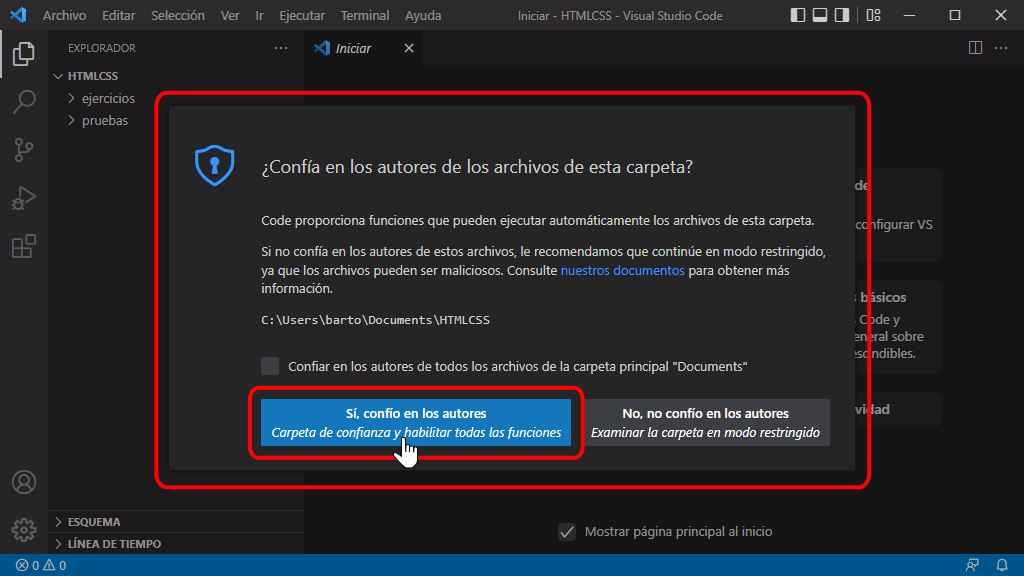
Task: Open notifications bell in status bar
Action: (1001, 565)
